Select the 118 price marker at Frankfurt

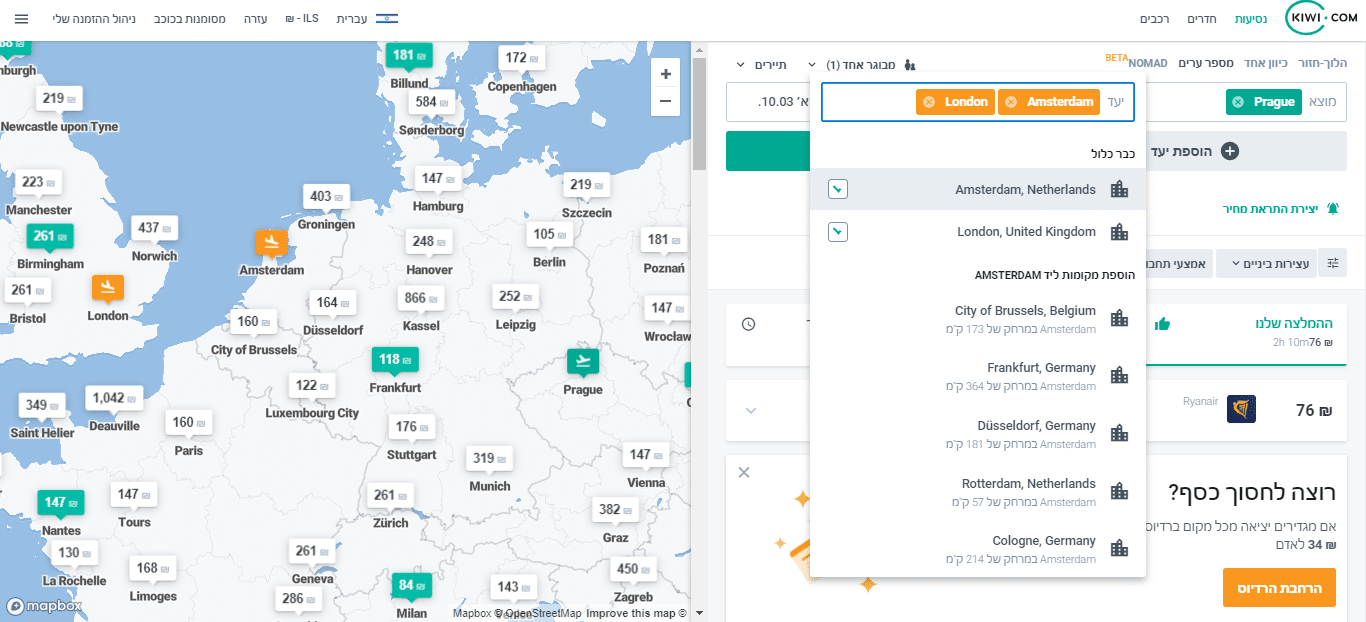(x=395, y=359)
